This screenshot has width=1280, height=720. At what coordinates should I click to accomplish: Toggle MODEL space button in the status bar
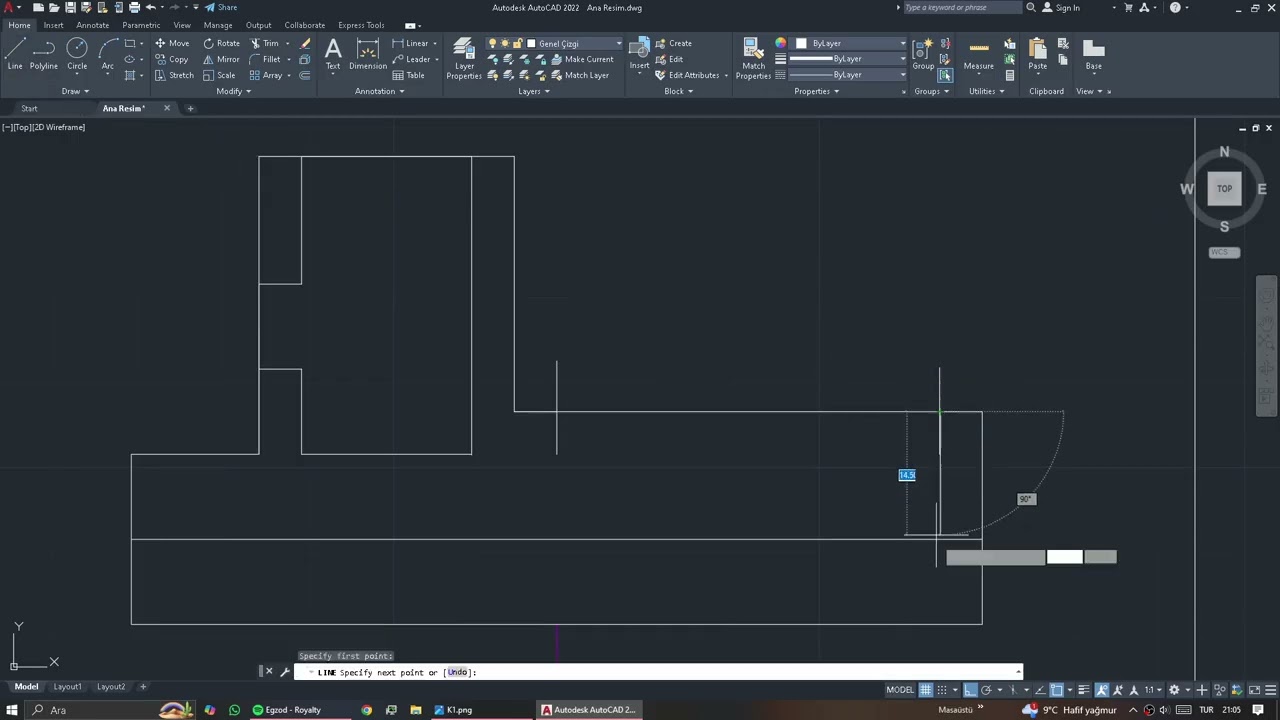tap(900, 689)
